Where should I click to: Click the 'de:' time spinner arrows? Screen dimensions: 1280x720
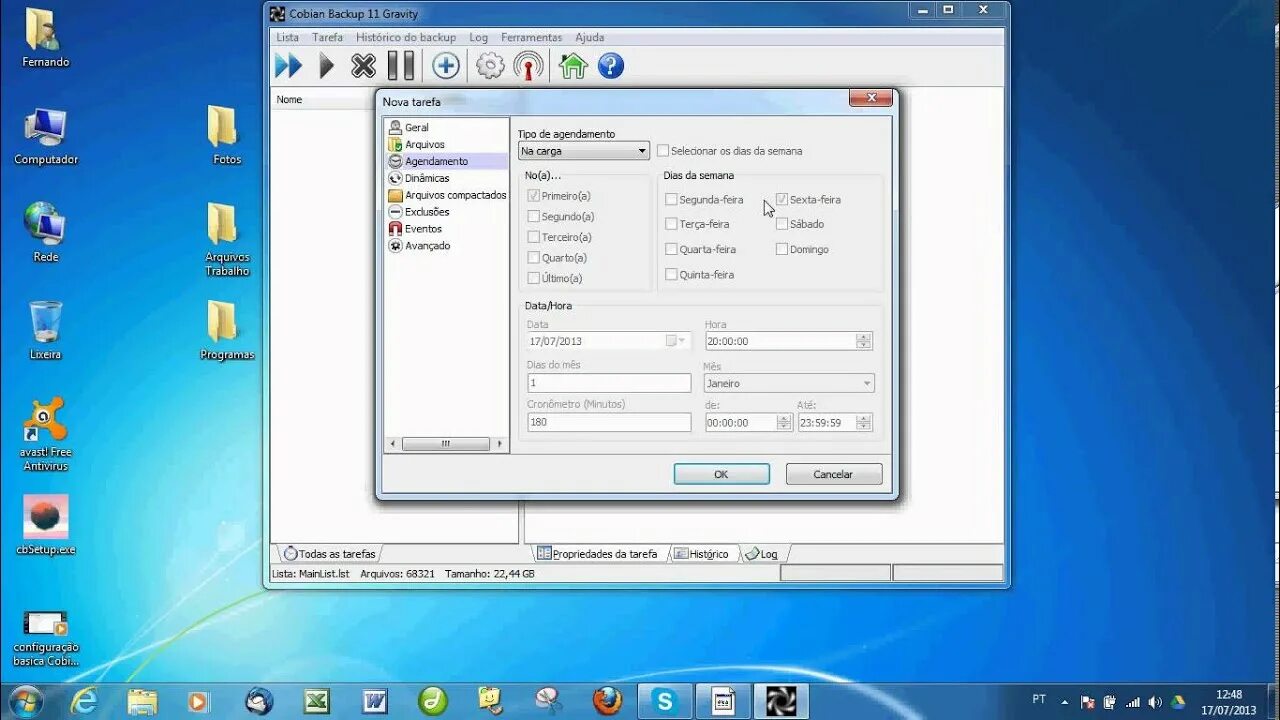click(x=784, y=422)
